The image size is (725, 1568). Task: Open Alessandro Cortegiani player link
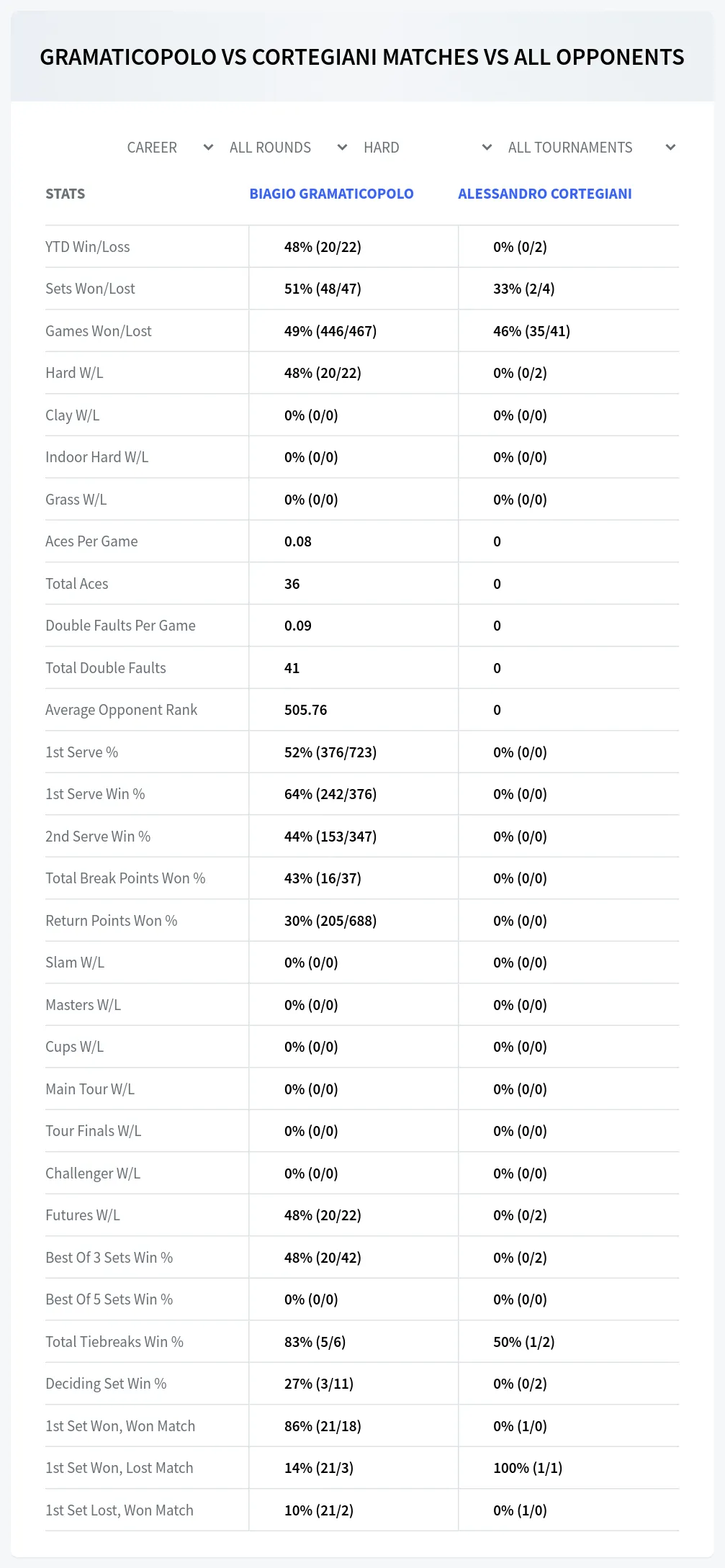tap(545, 194)
